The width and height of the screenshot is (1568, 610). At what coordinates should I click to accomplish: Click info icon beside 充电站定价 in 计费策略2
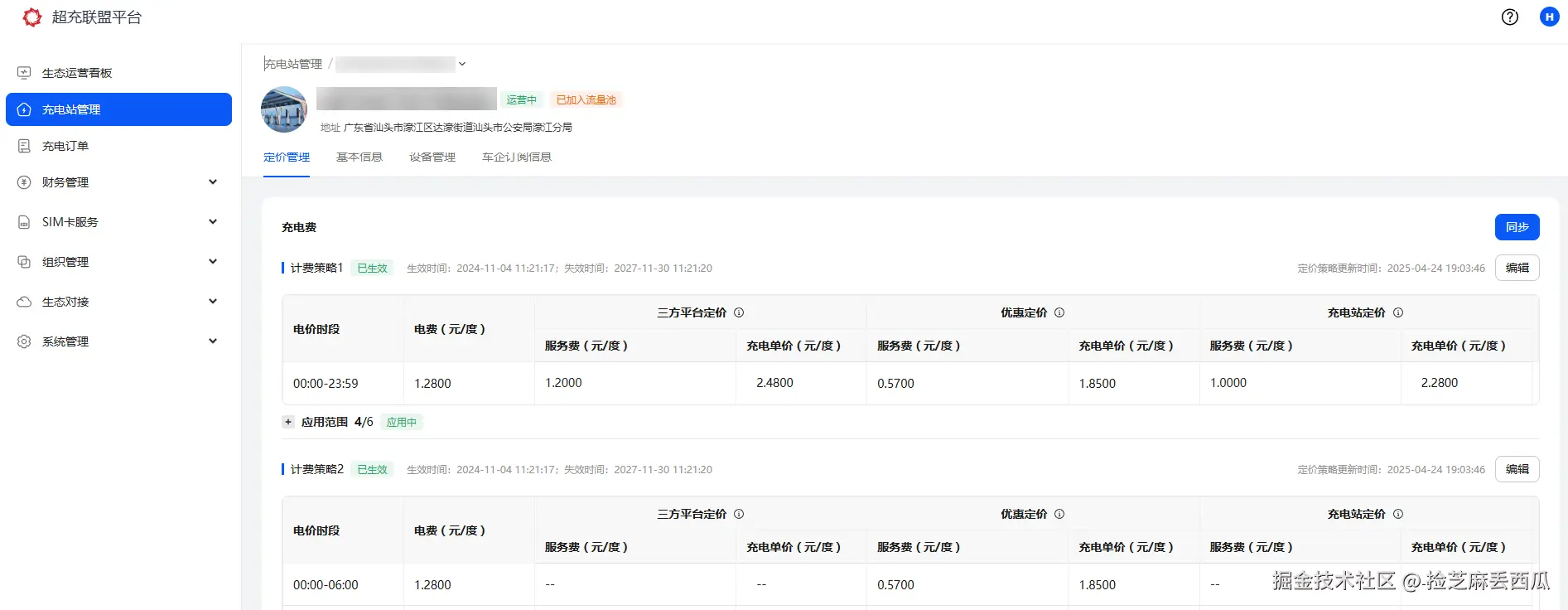coord(1398,514)
